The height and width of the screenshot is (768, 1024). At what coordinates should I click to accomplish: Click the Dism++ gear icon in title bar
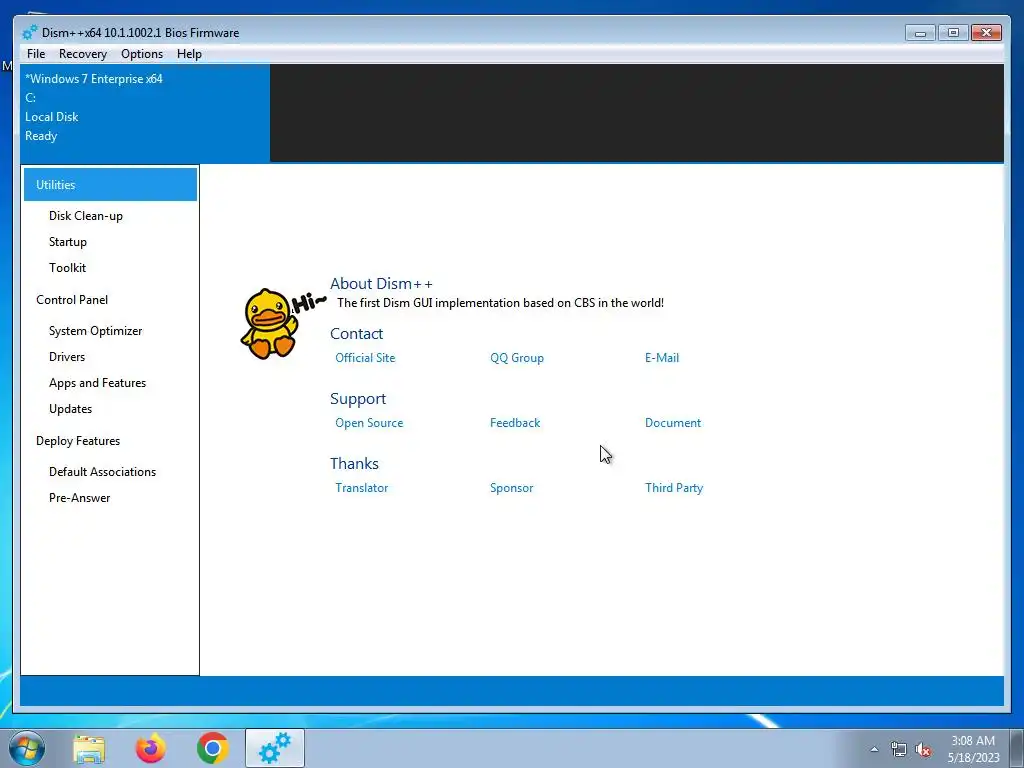29,33
